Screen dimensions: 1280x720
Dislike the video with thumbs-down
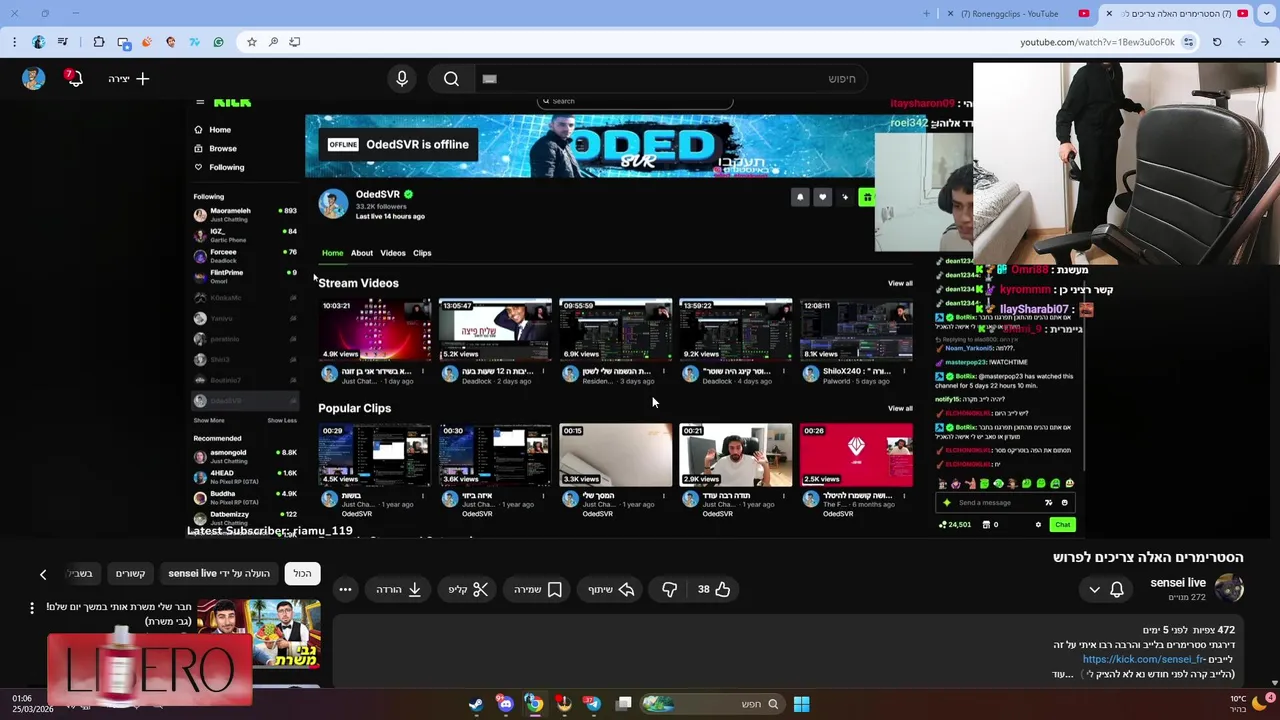670,589
